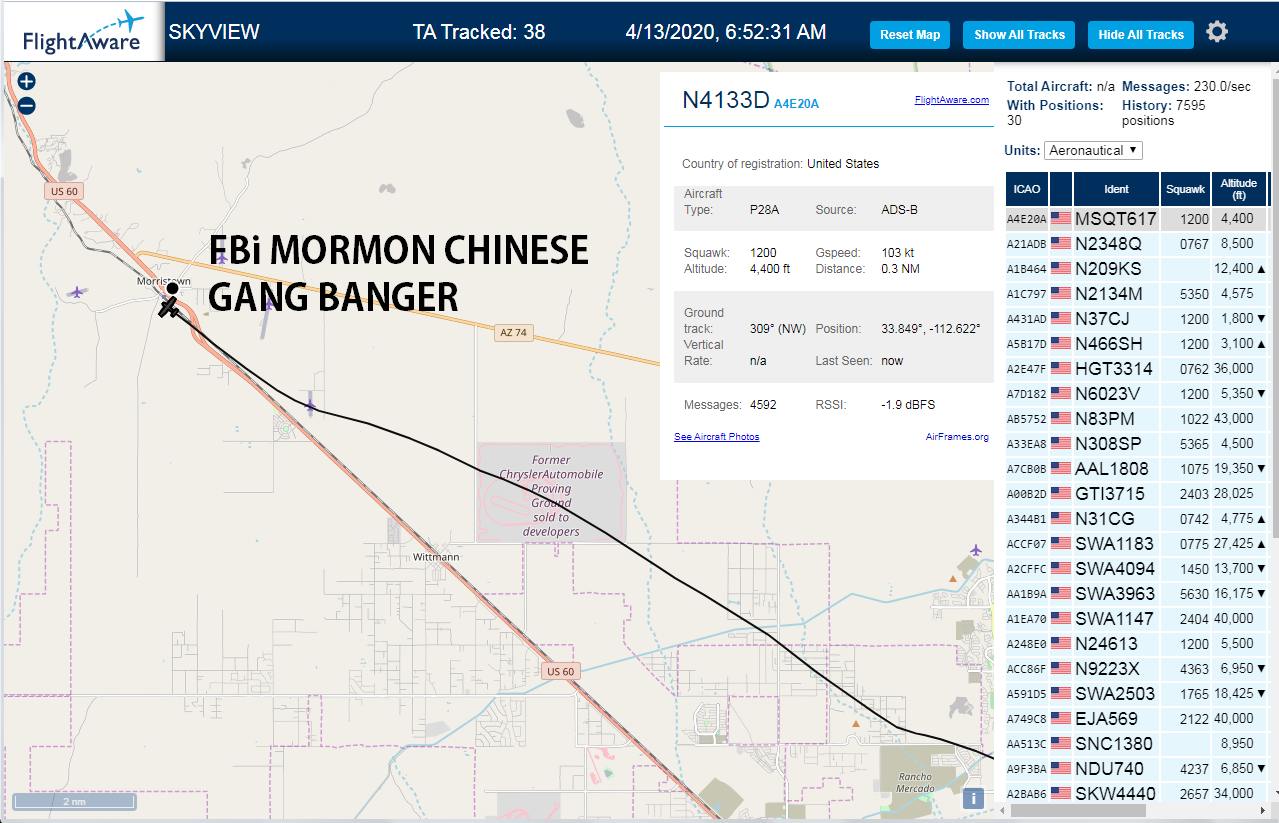Zoom out with the minus button
Image resolution: width=1279 pixels, height=823 pixels.
point(27,106)
